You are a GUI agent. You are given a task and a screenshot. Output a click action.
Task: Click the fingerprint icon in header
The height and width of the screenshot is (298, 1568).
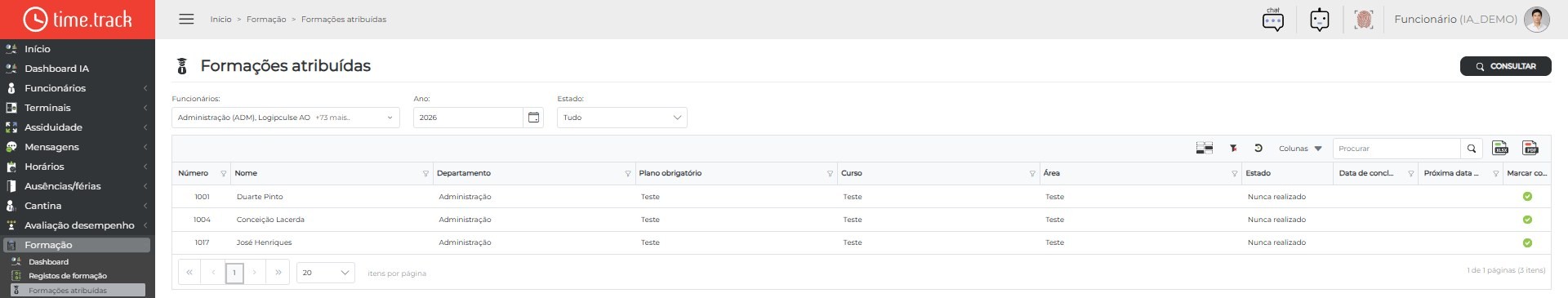point(1364,19)
